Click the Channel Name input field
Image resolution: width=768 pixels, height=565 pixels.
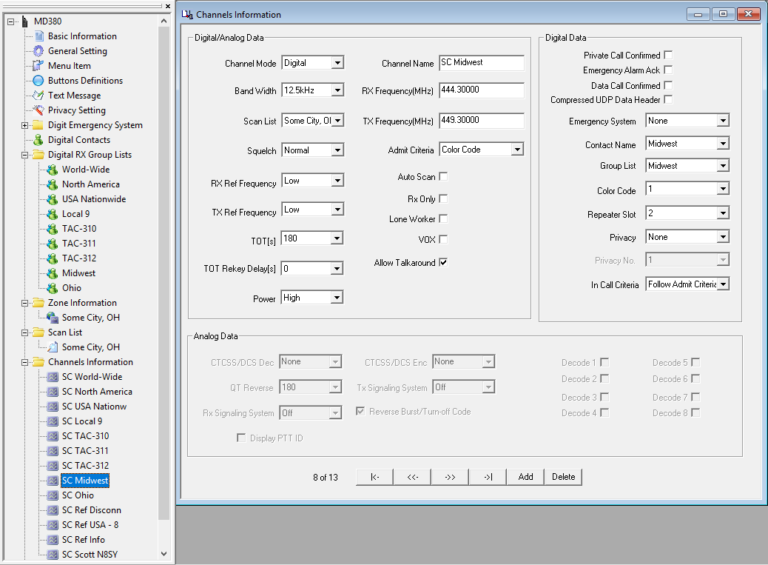click(481, 63)
